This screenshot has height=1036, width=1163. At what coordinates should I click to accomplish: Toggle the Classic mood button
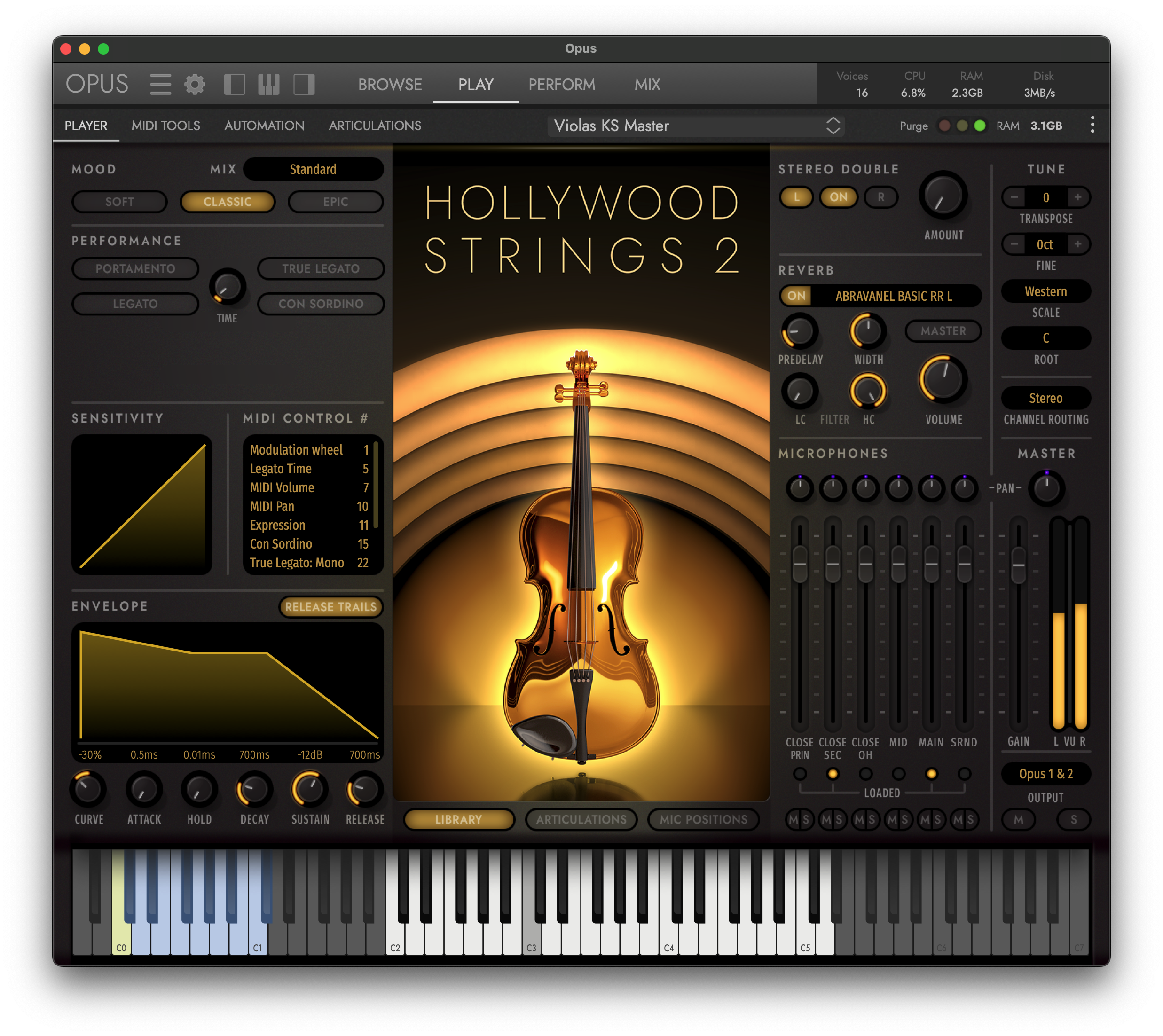(228, 202)
